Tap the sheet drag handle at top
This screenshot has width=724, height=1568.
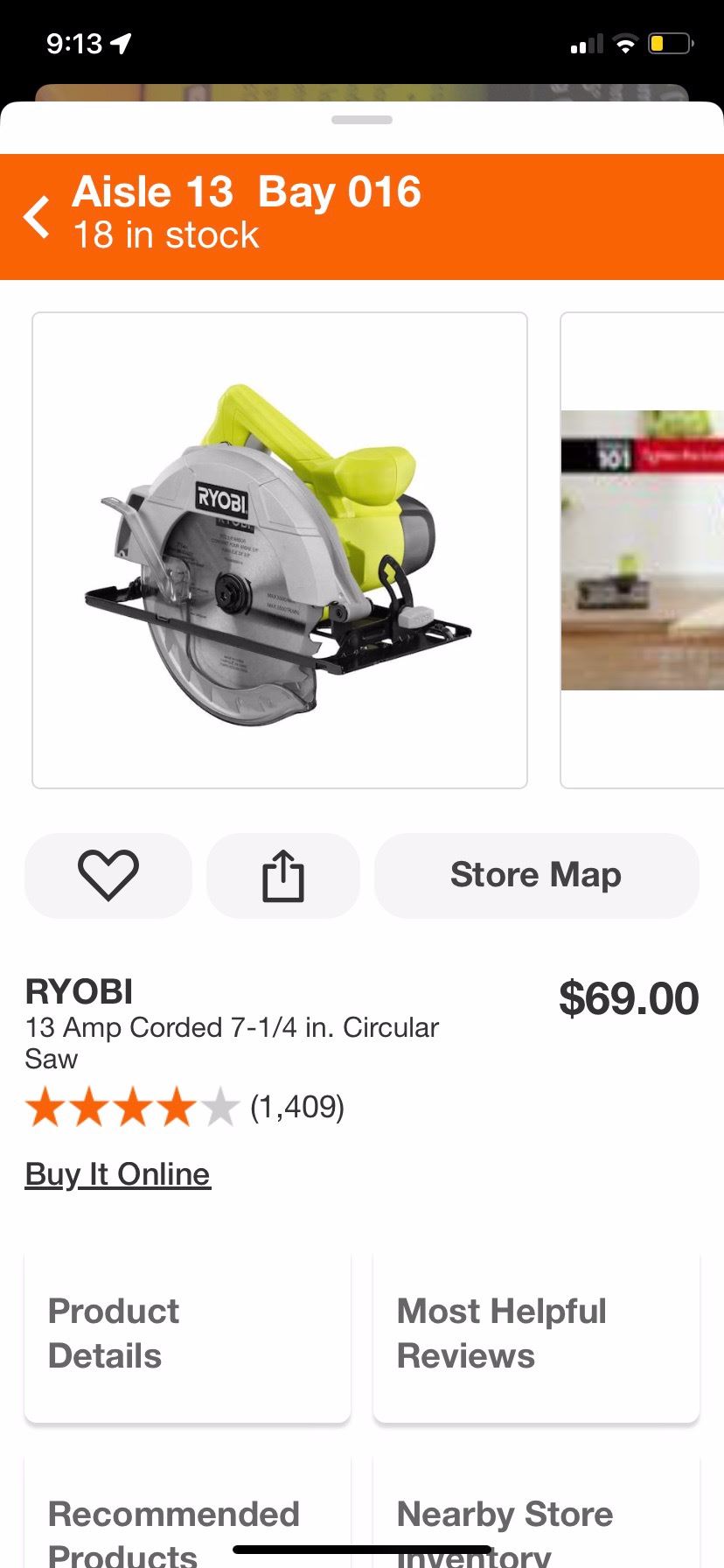point(362,120)
